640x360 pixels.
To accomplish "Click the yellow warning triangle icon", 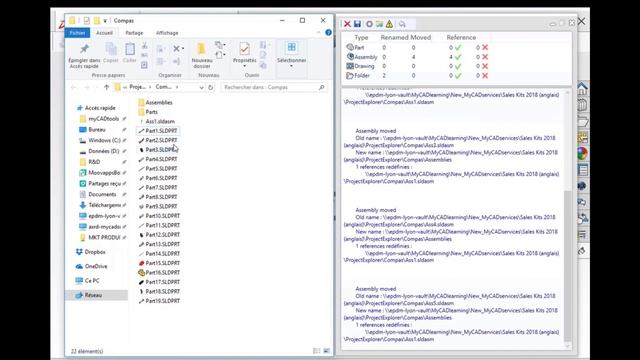I will (x=389, y=24).
